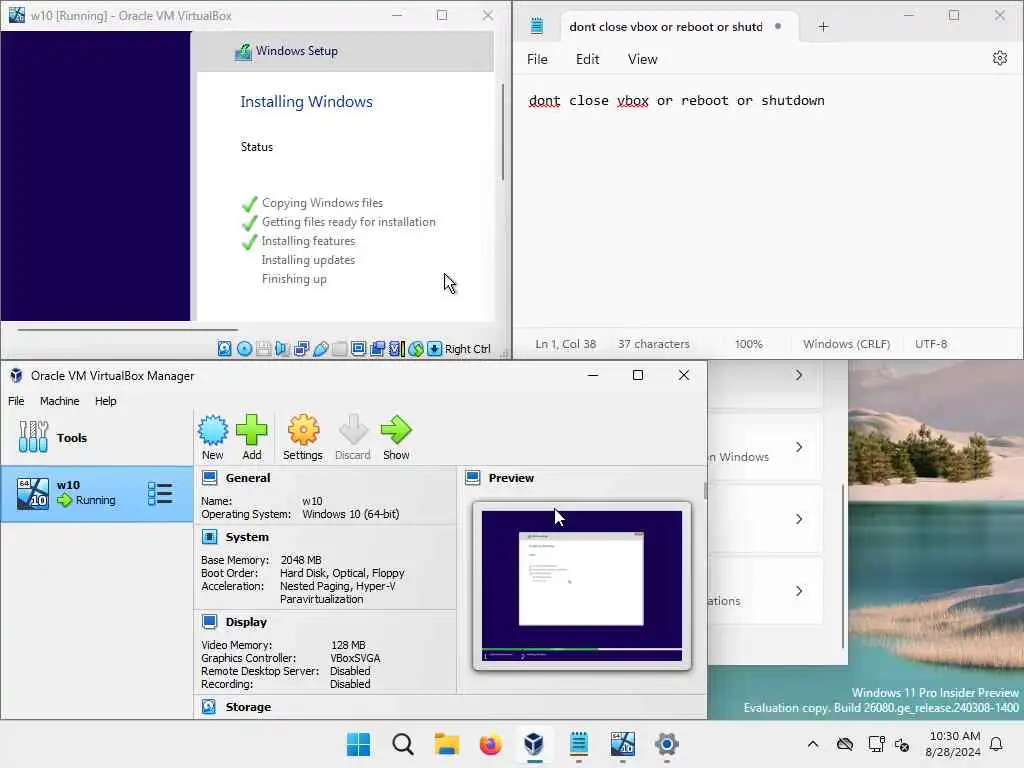This screenshot has width=1024, height=768.
Task: Click the VM window horizontal scrollbar
Action: pos(127,330)
